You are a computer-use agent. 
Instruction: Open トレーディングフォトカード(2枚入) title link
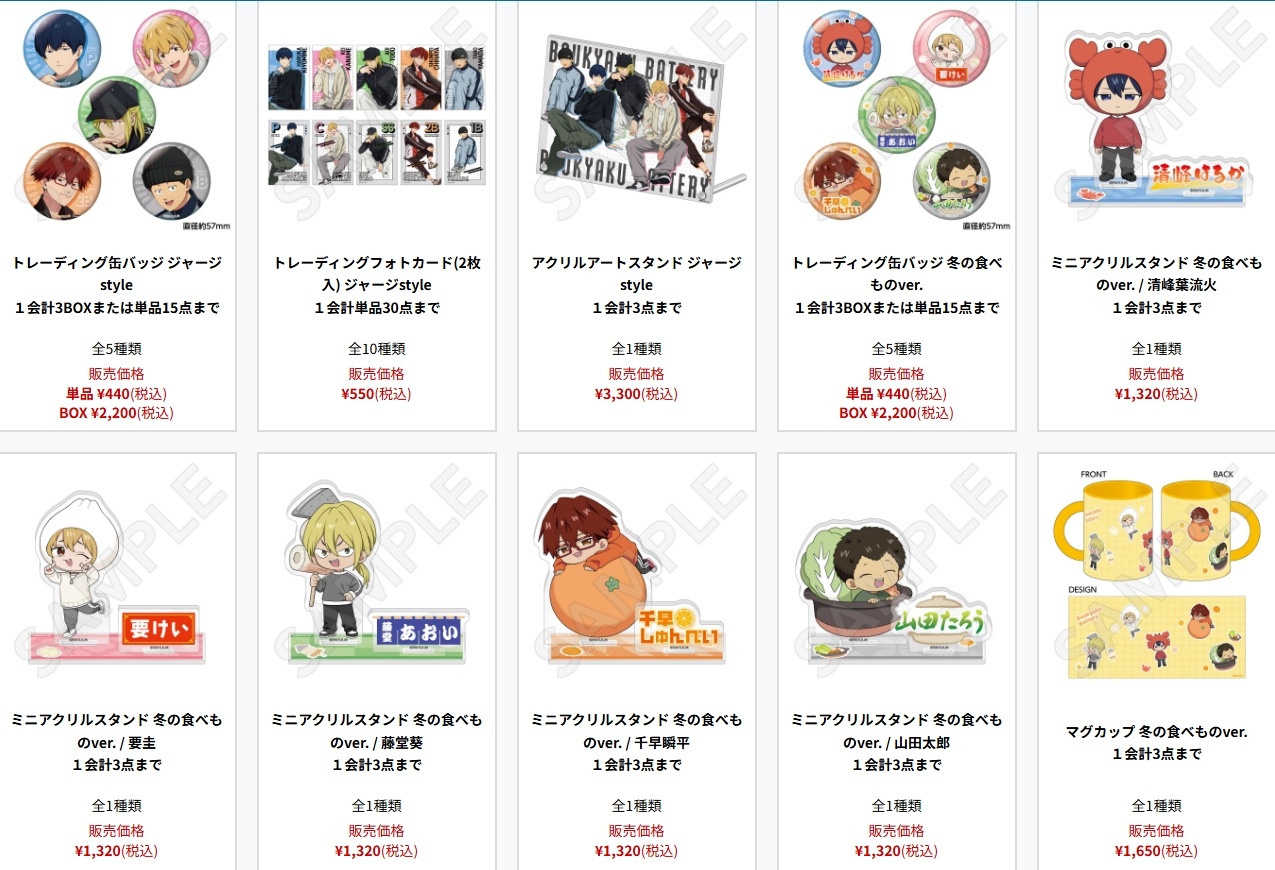pos(377,274)
